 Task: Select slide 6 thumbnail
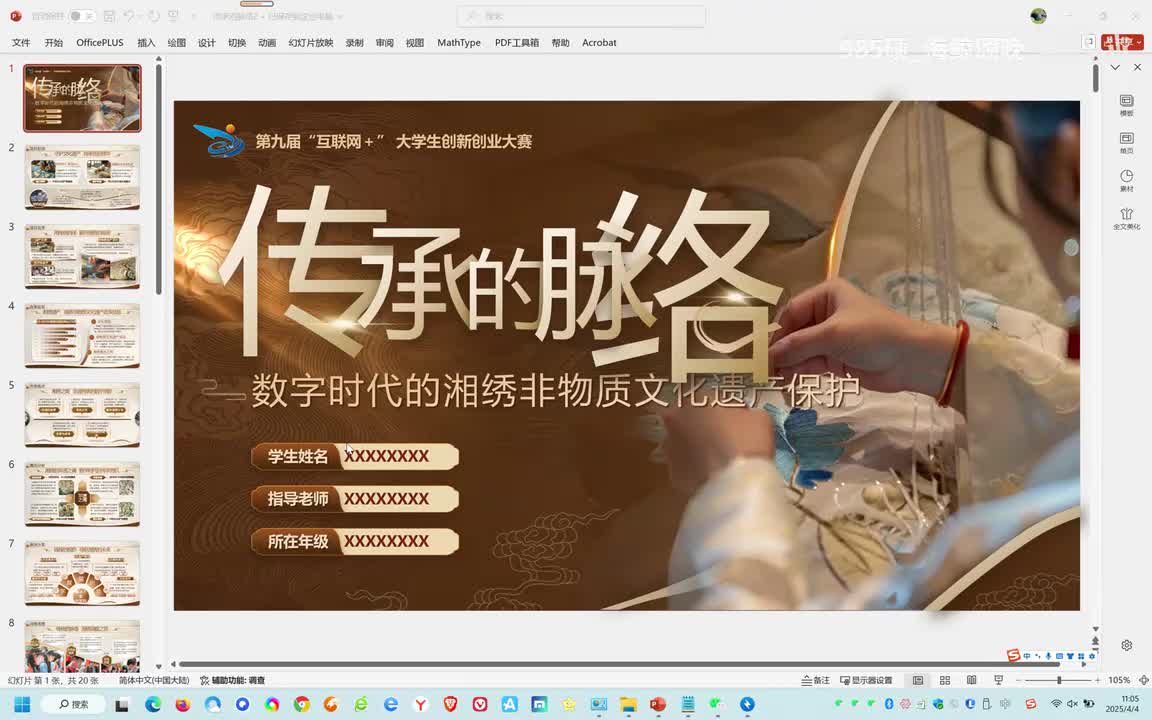click(x=82, y=494)
